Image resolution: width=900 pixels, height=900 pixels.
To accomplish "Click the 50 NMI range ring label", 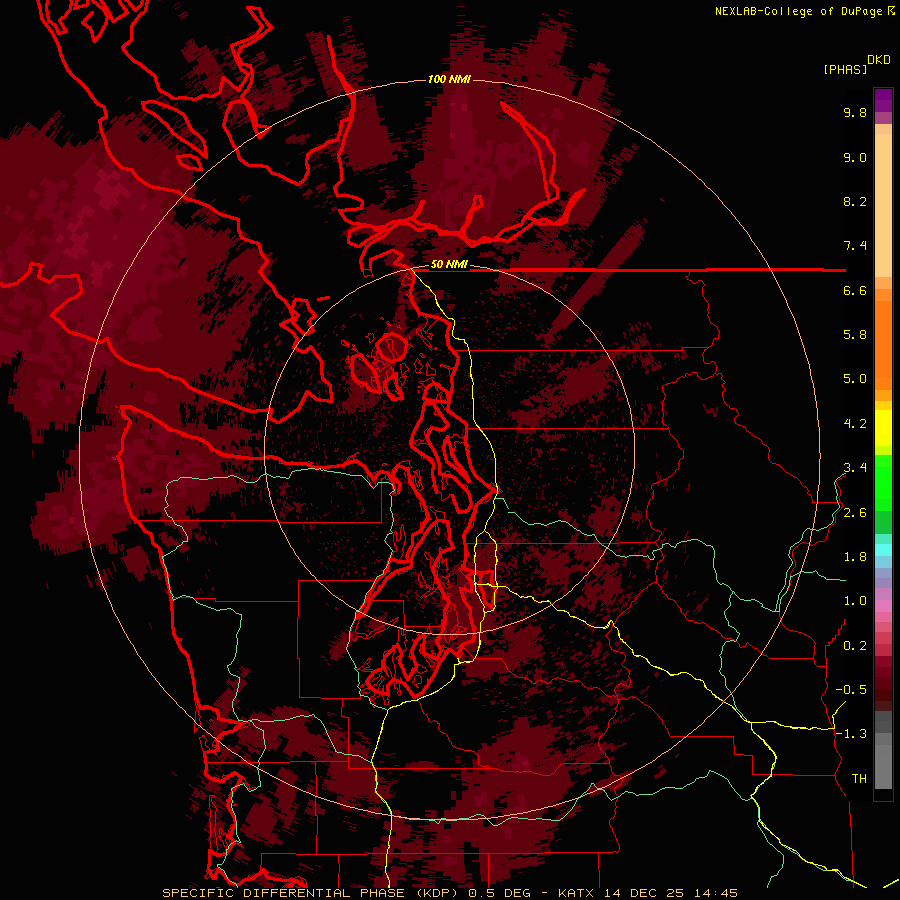I will point(449,265).
